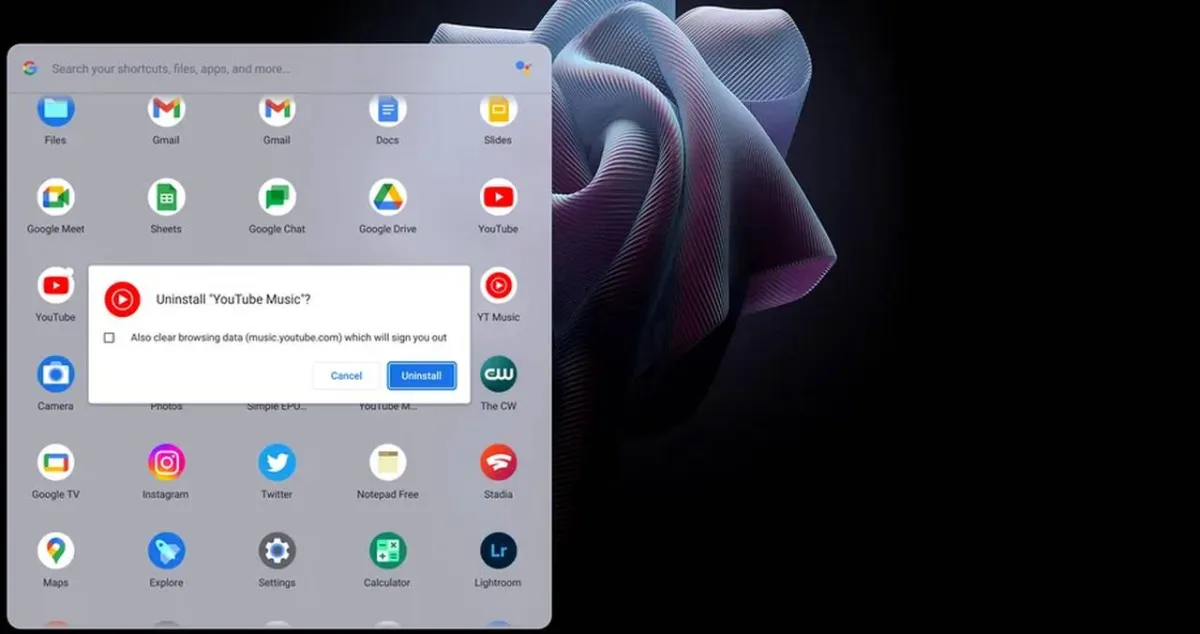Launch Notepad Free
The image size is (1200, 634).
[387, 463]
